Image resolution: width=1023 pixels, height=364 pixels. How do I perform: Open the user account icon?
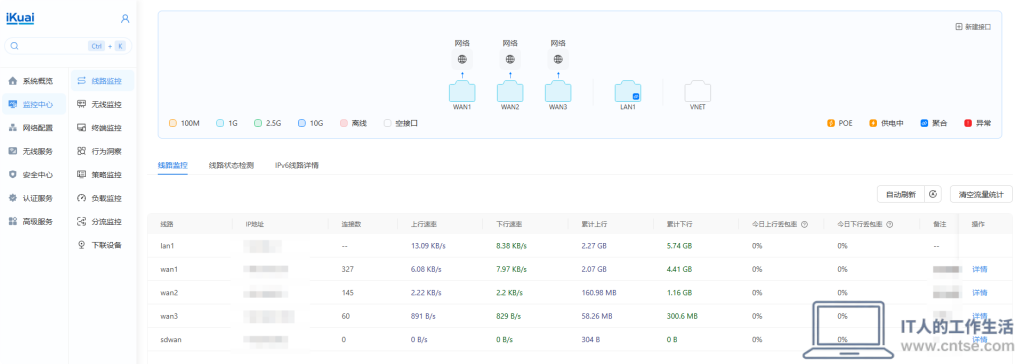125,19
